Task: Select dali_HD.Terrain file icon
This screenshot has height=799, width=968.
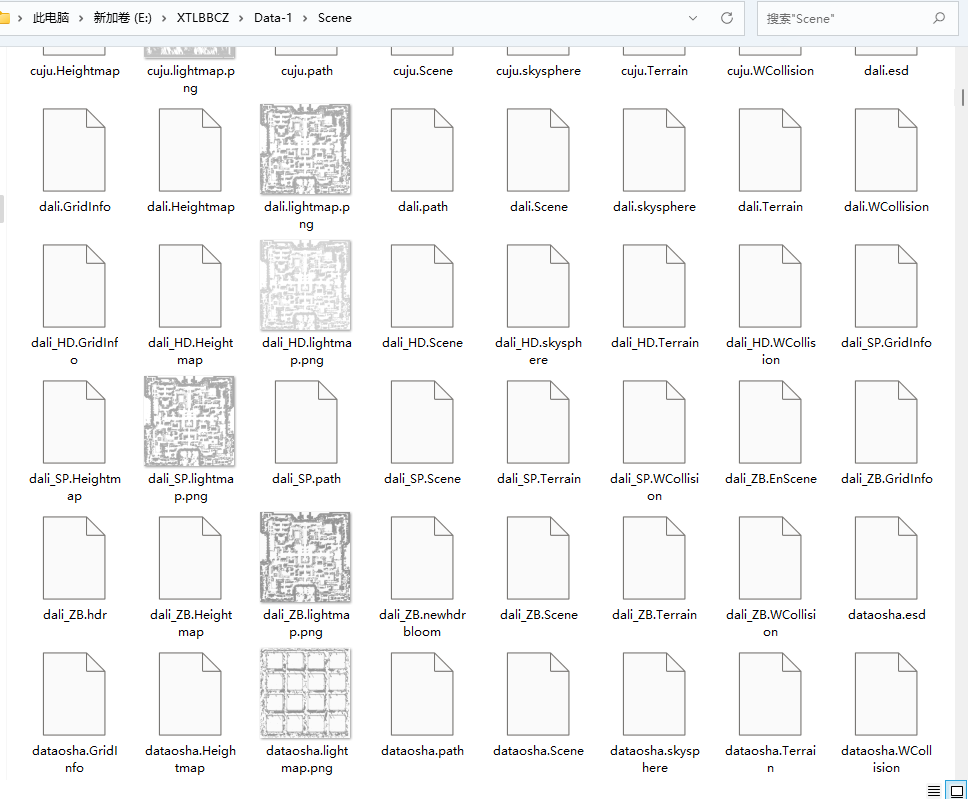Action: (x=654, y=285)
